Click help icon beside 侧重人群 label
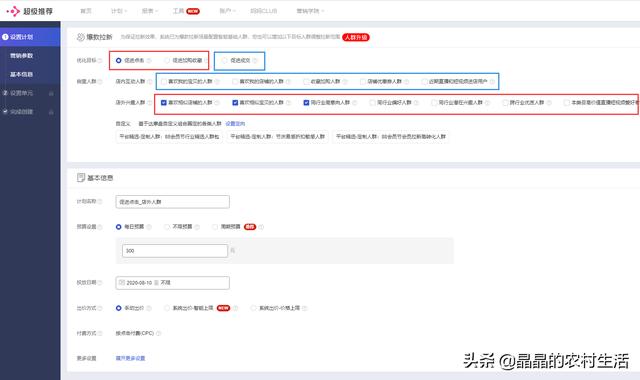 (100, 82)
